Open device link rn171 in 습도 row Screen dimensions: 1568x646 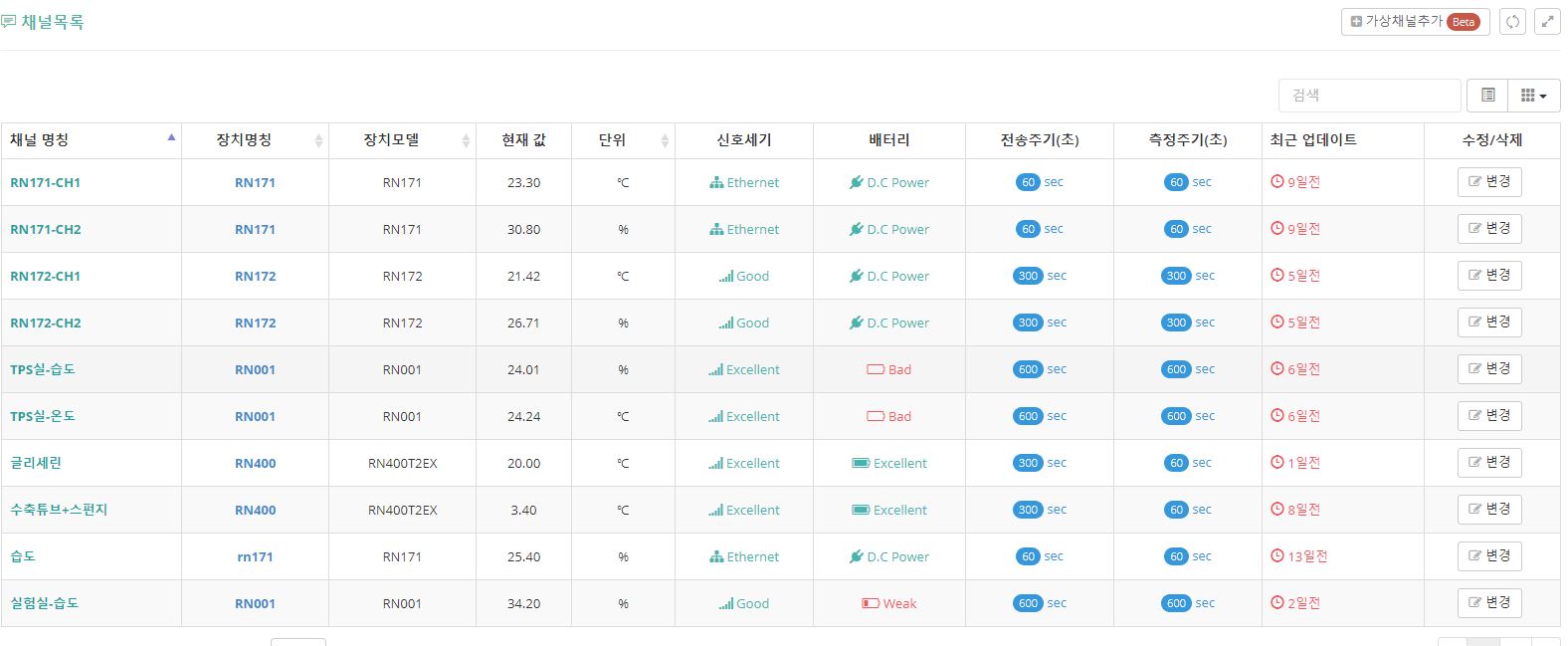coord(255,556)
